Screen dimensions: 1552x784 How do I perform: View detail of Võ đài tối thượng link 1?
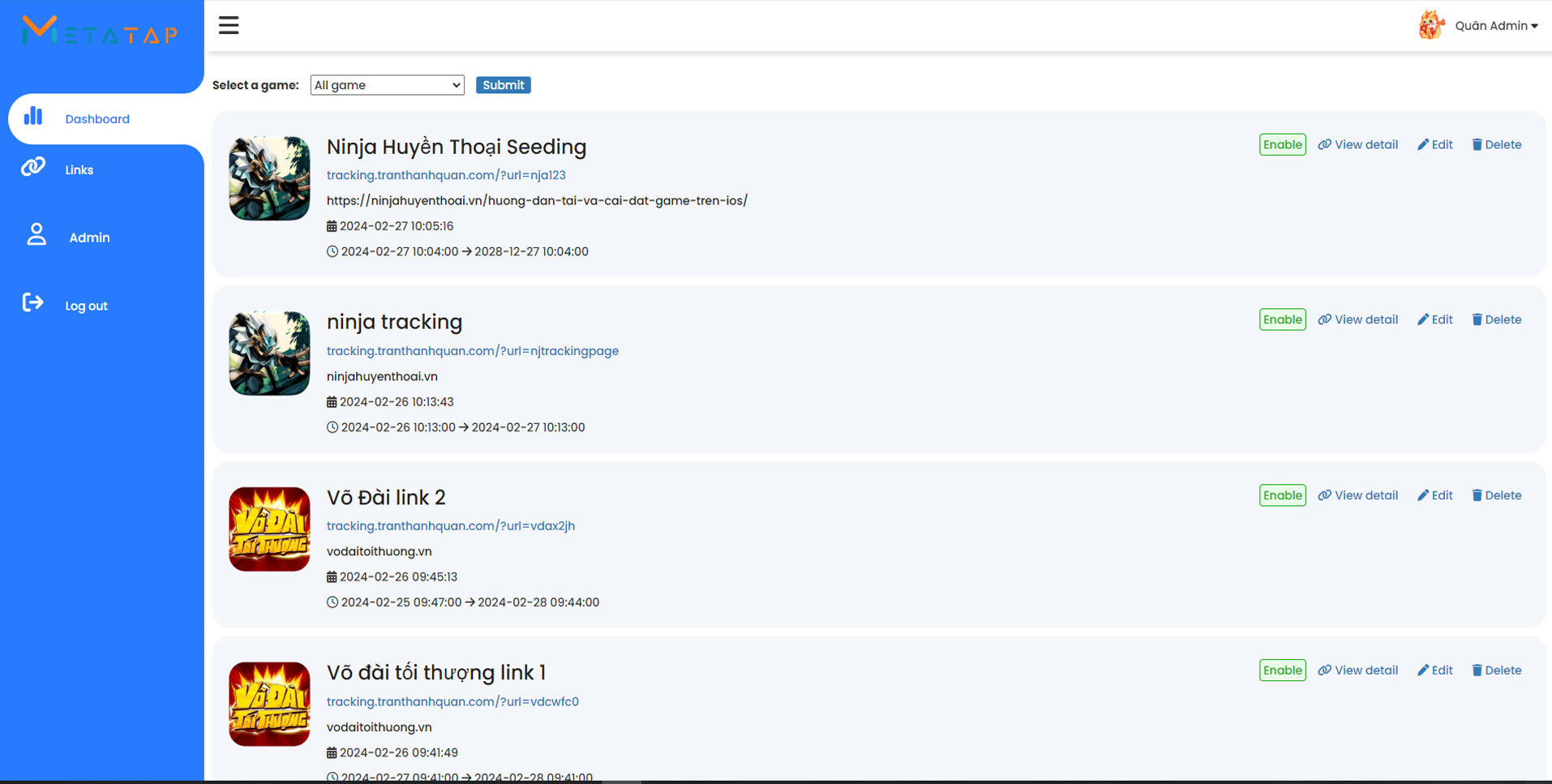[x=1358, y=670]
